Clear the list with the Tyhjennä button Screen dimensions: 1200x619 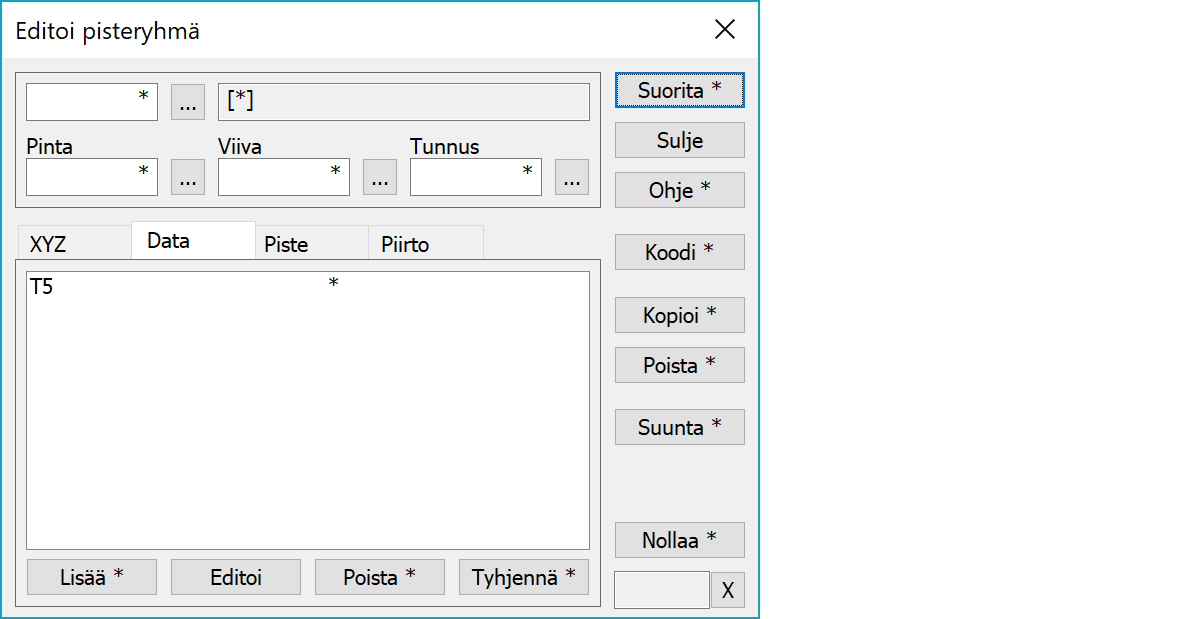click(x=524, y=577)
